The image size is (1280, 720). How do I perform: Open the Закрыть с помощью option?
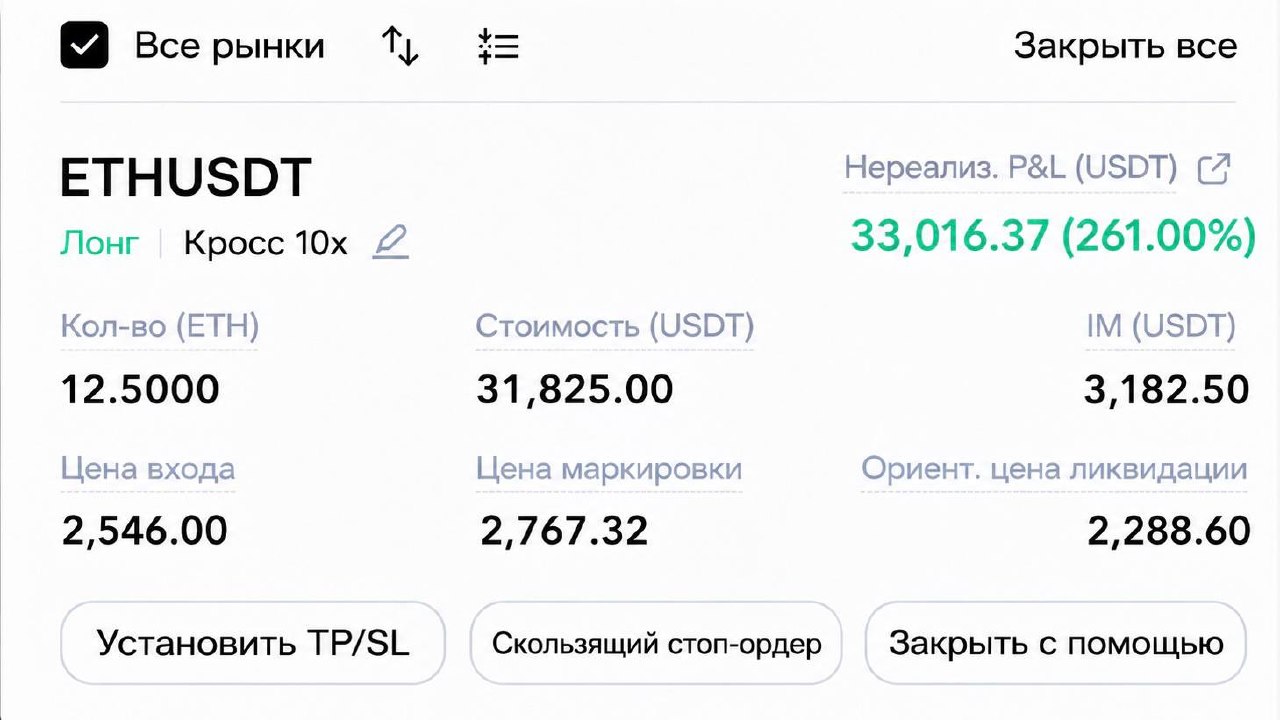(x=1056, y=642)
